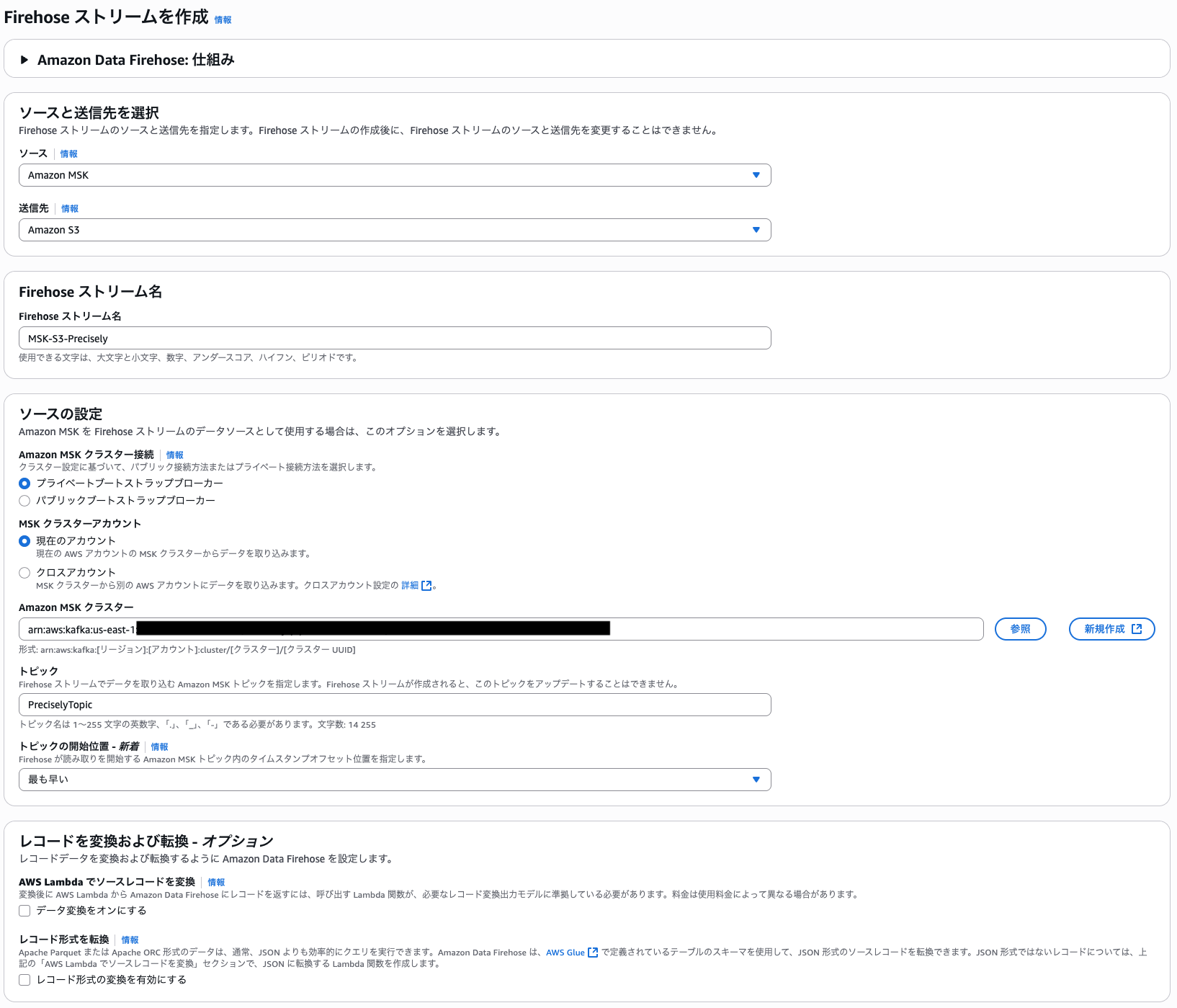This screenshot has width=1177, height=1008.
Task: Select パブリックブートストラップブローカー radio button
Action: (24, 501)
